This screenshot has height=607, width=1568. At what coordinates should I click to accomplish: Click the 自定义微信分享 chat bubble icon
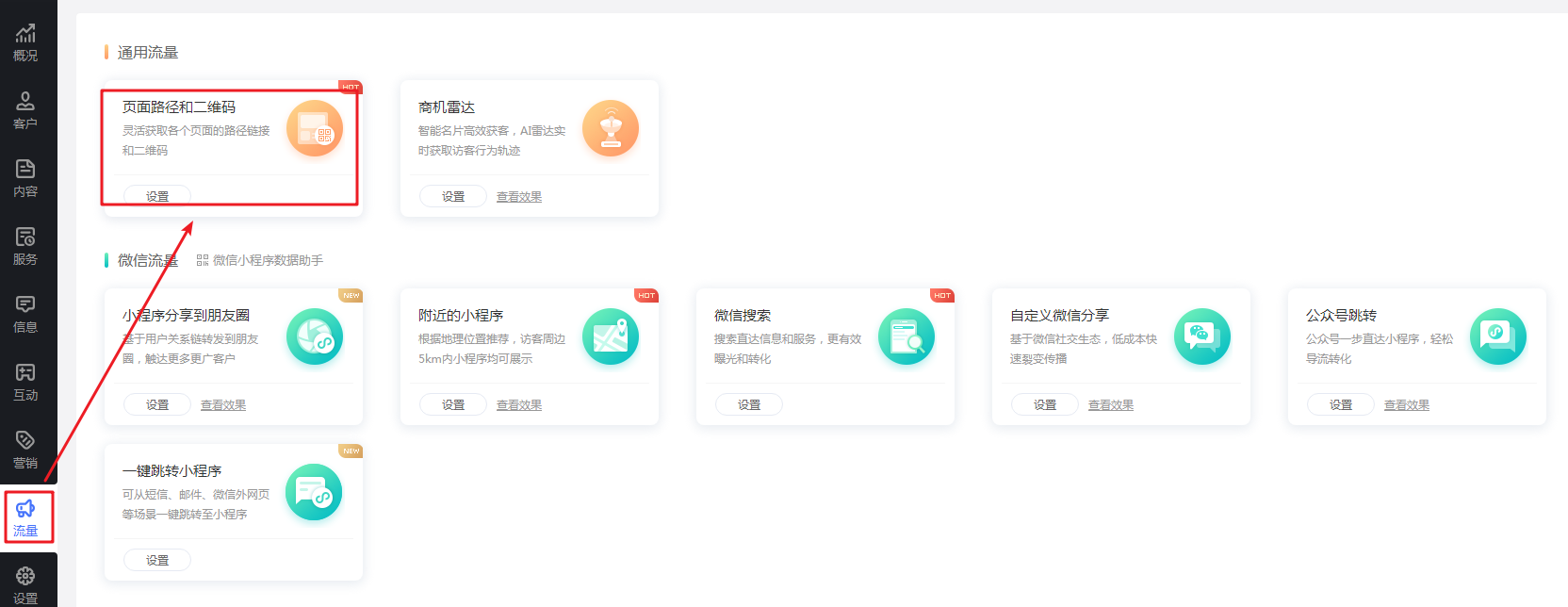coord(1202,336)
